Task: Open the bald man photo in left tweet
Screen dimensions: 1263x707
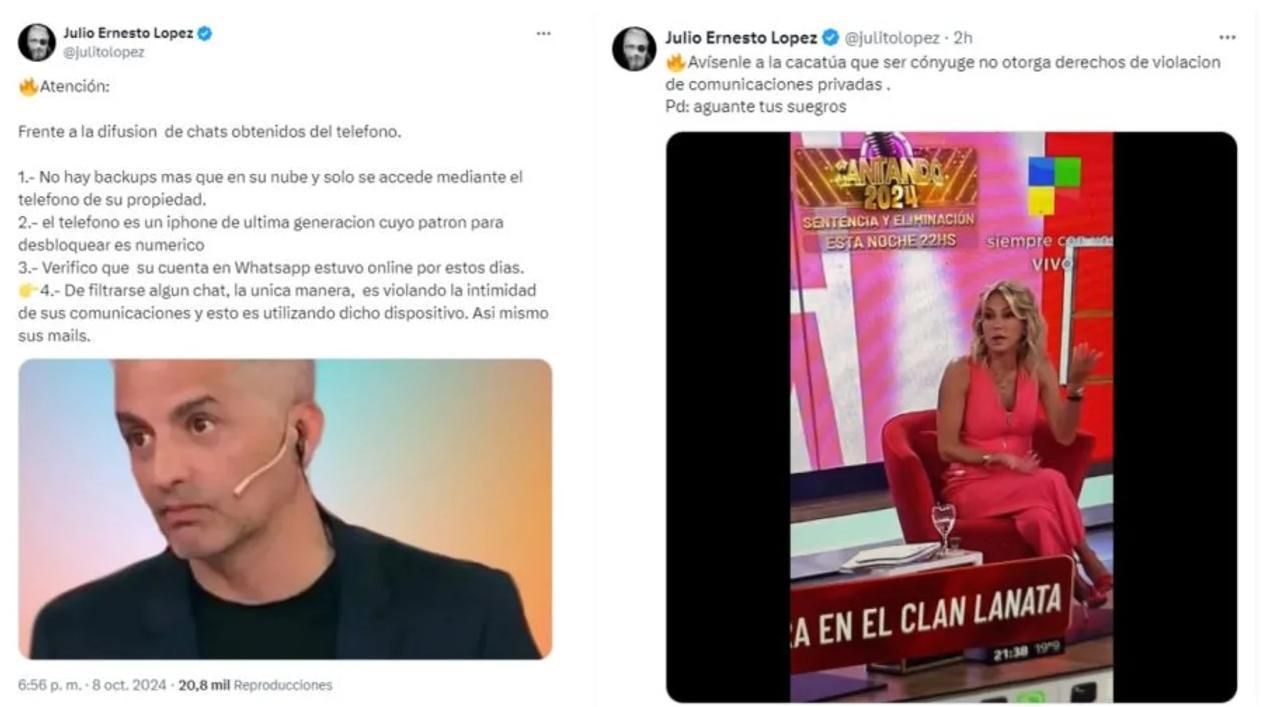Action: pos(285,509)
